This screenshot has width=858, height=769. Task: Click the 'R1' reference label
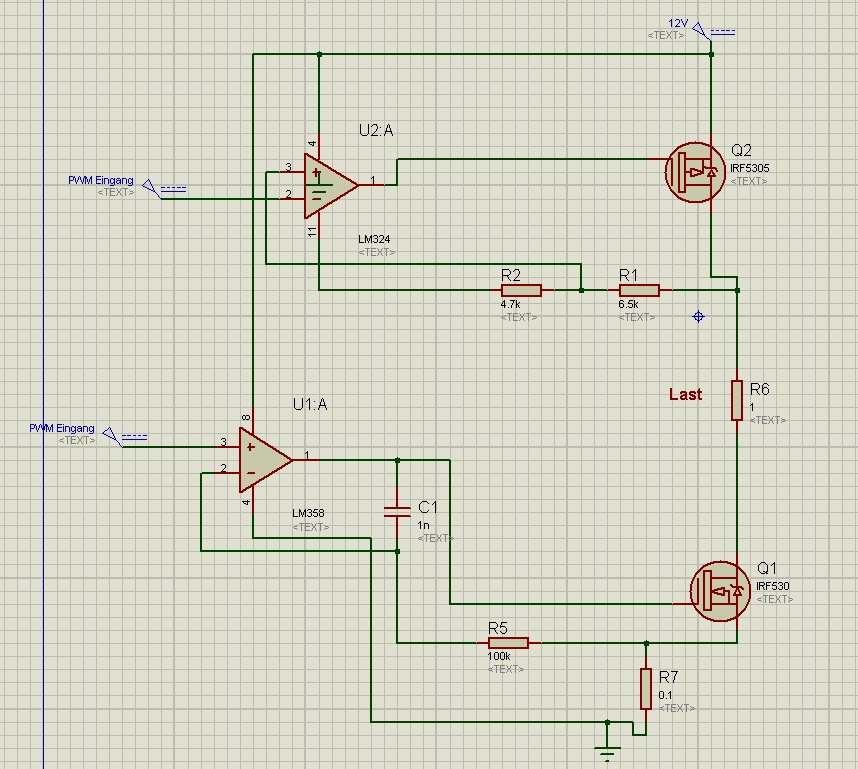pyautogui.click(x=628, y=275)
